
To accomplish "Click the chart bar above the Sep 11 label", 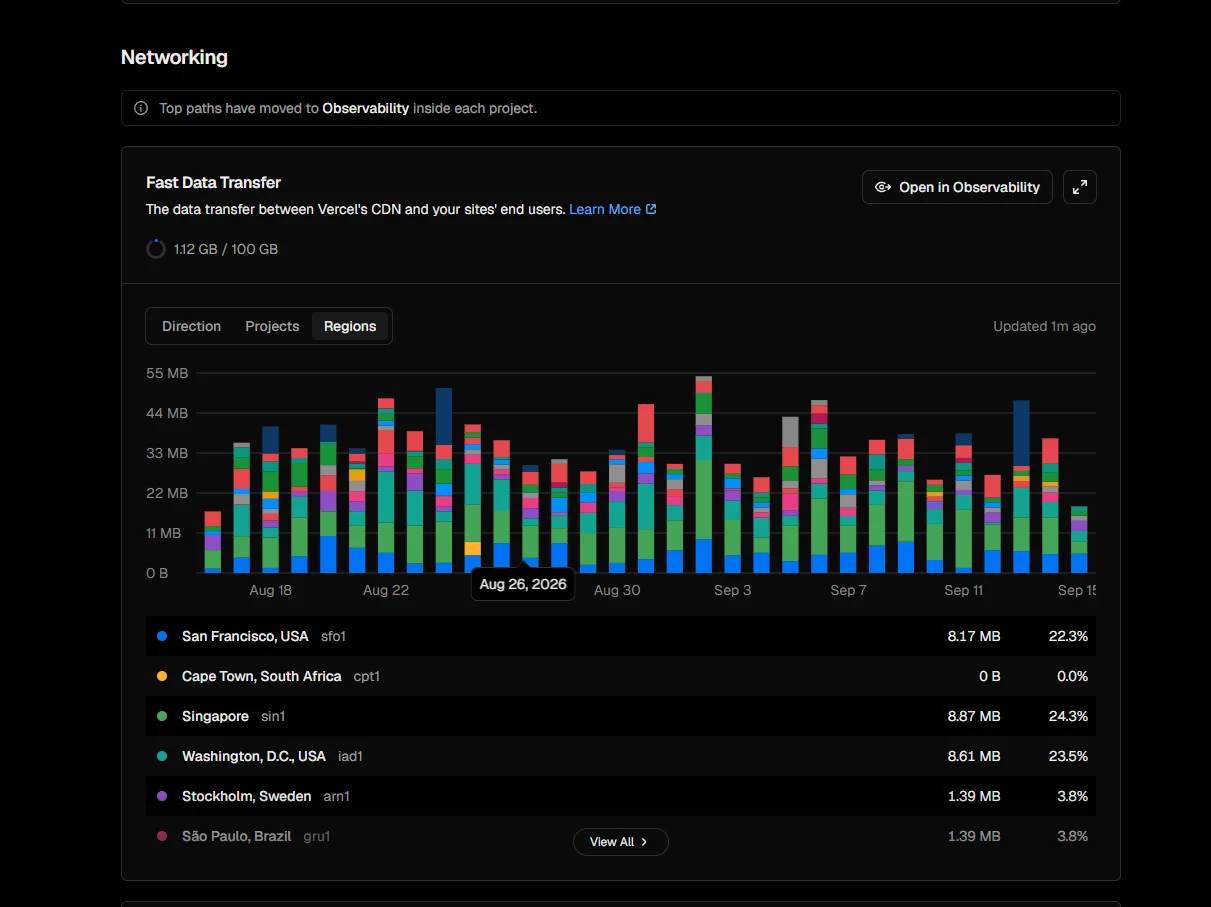I will click(964, 503).
